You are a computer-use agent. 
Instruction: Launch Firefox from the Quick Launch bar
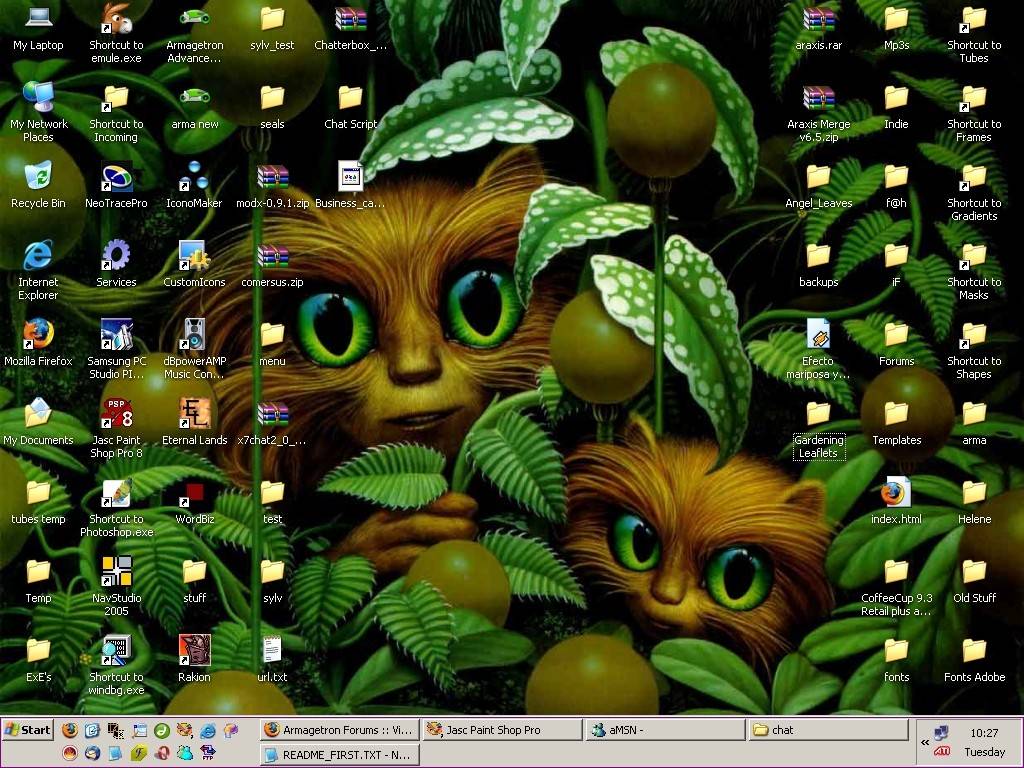[69, 730]
